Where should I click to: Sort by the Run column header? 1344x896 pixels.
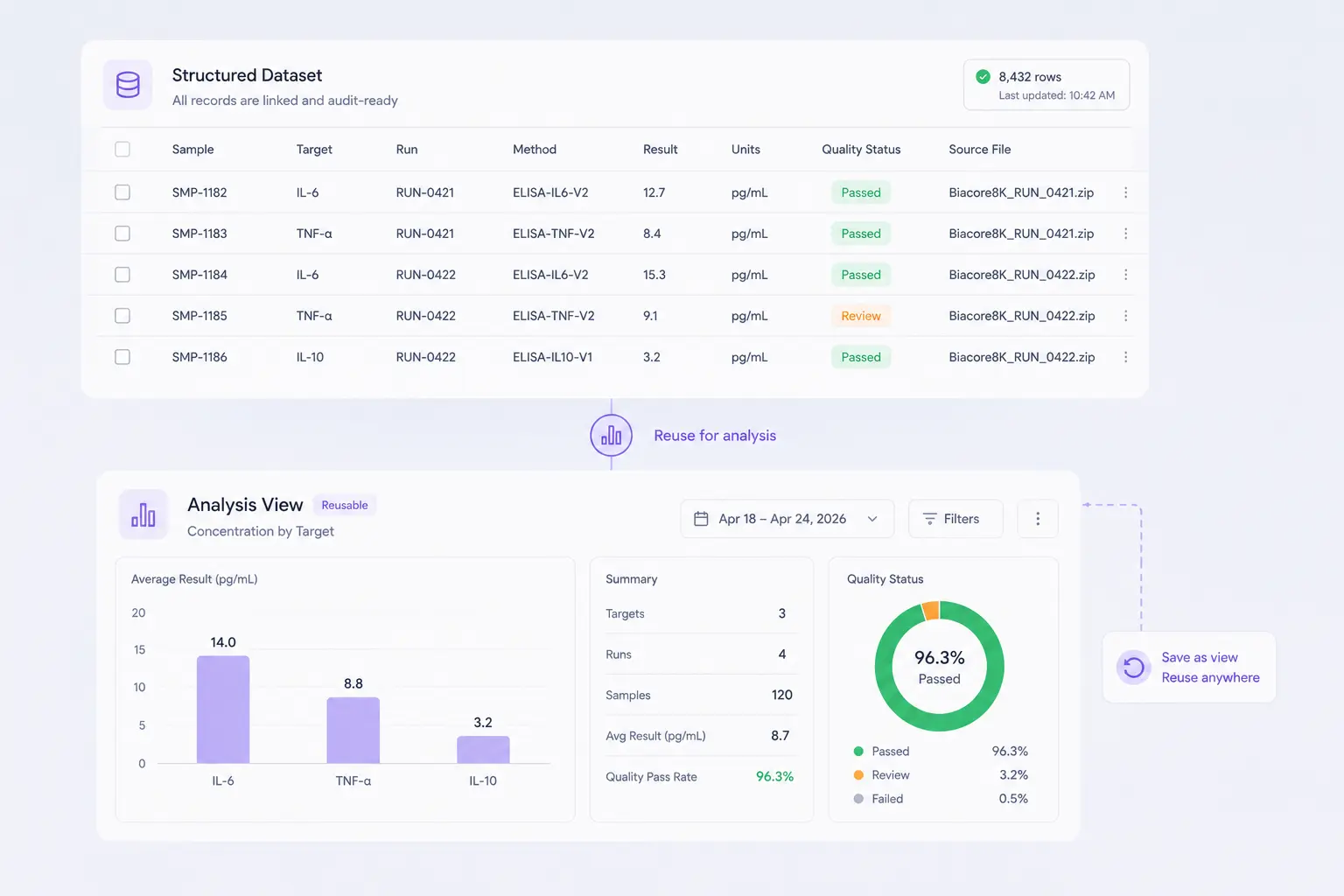pos(407,150)
